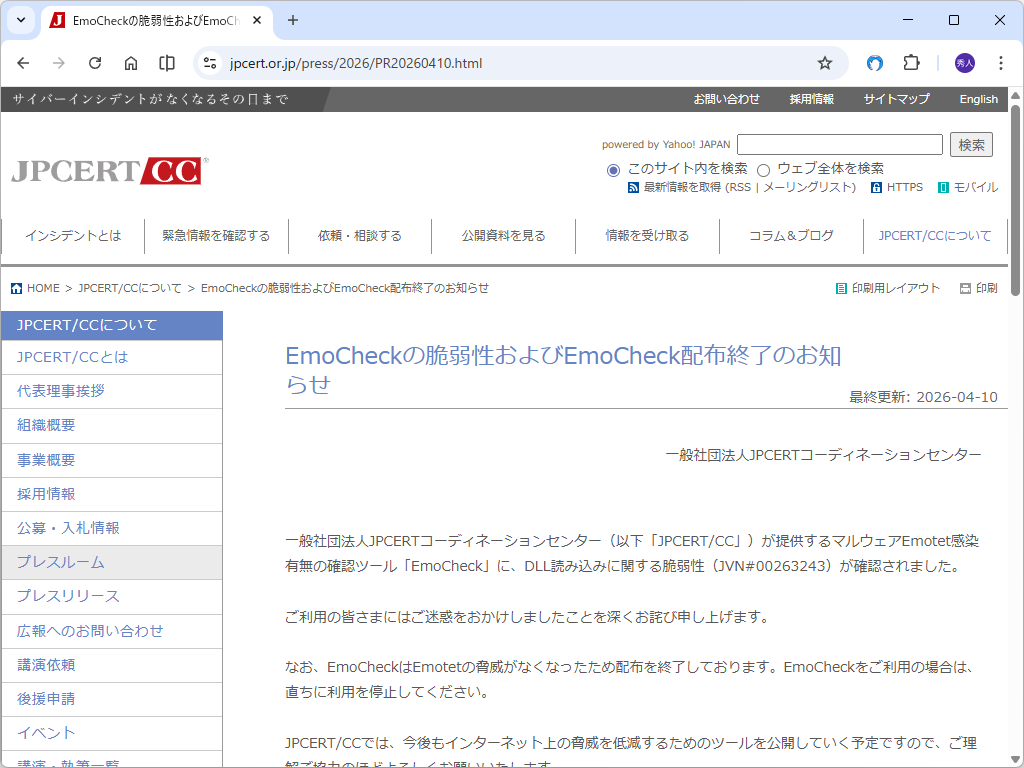This screenshot has height=768, width=1024.
Task: Select the ウェブ全体を検索 radio button
Action: (763, 170)
